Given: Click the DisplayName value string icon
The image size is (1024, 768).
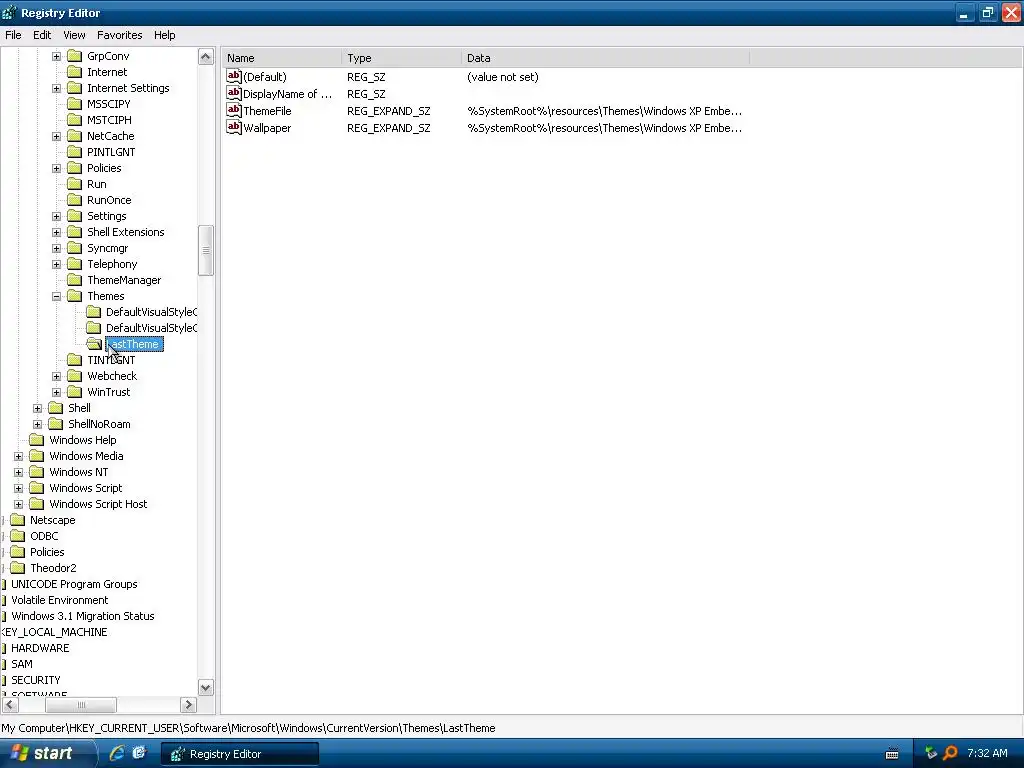Looking at the screenshot, I should click(234, 93).
